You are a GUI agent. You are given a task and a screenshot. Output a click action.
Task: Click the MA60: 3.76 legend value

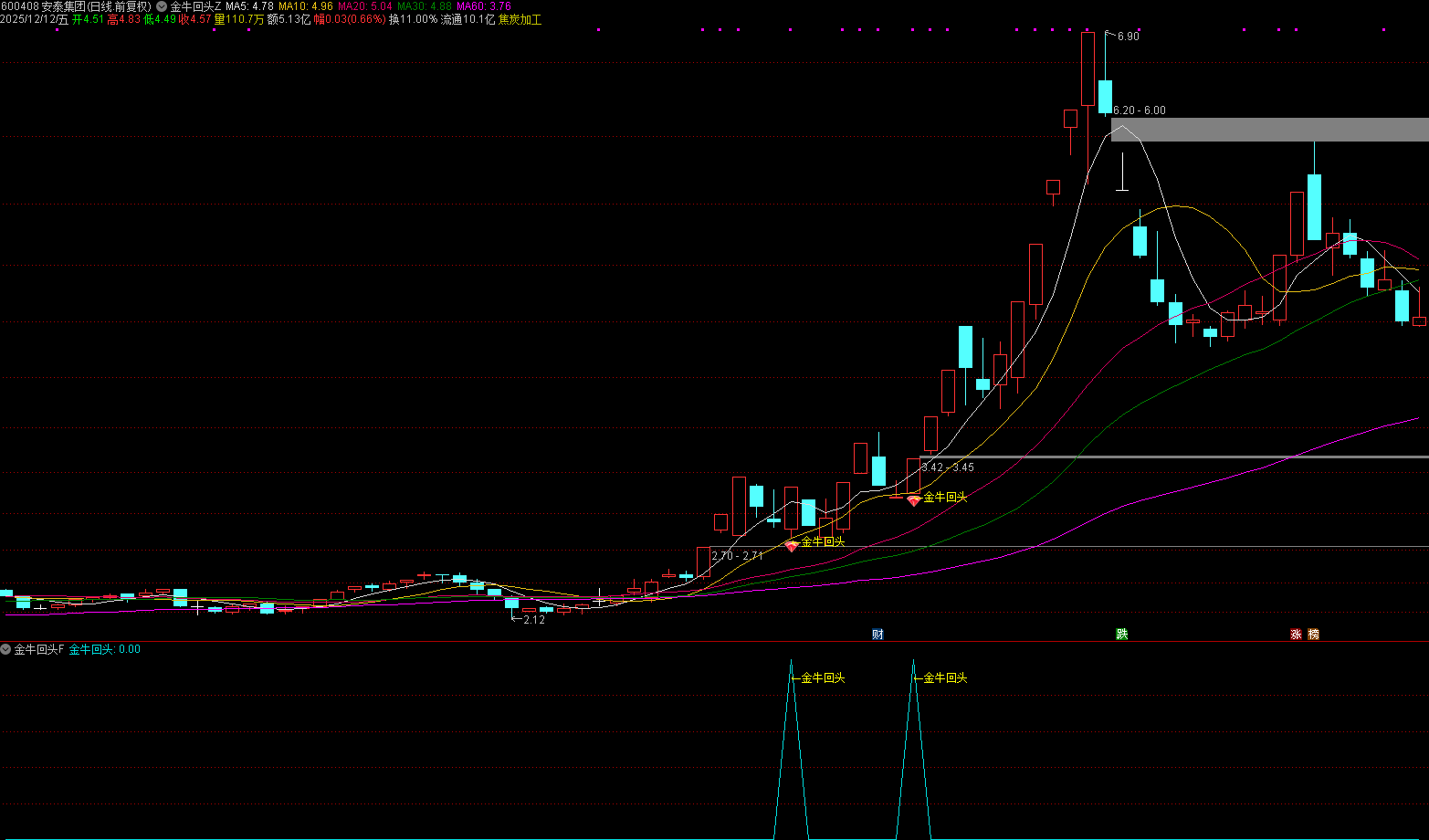point(484,6)
